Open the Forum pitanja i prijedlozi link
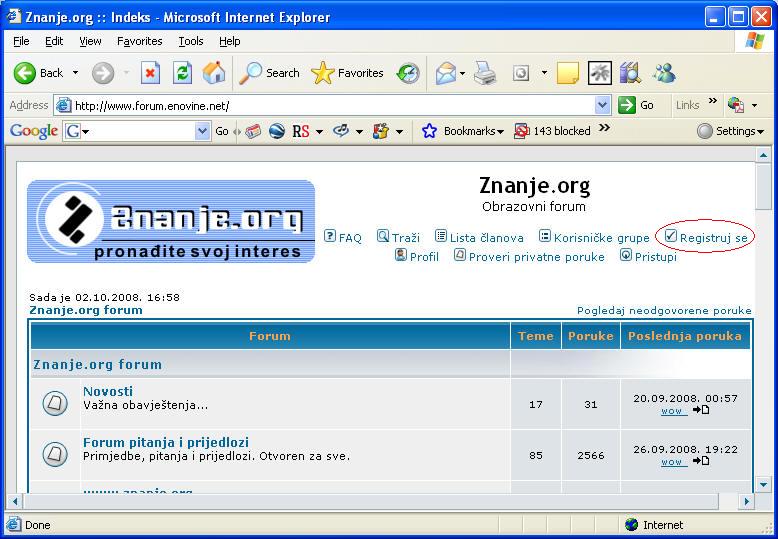 click(x=166, y=442)
